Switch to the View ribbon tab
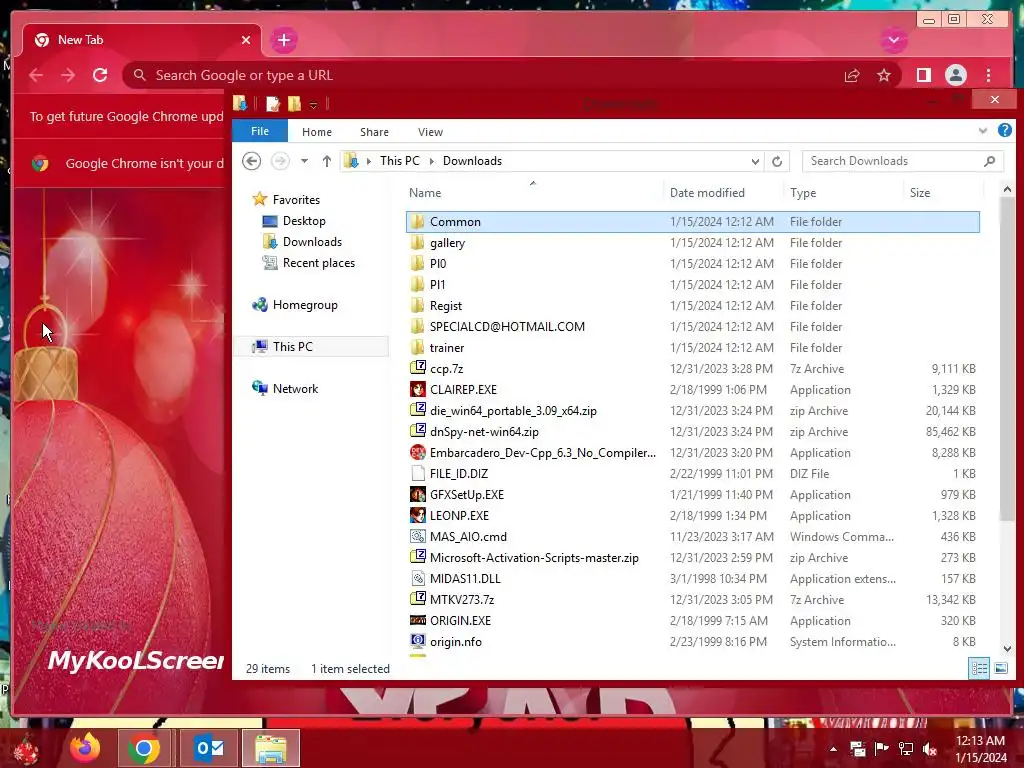 tap(430, 132)
